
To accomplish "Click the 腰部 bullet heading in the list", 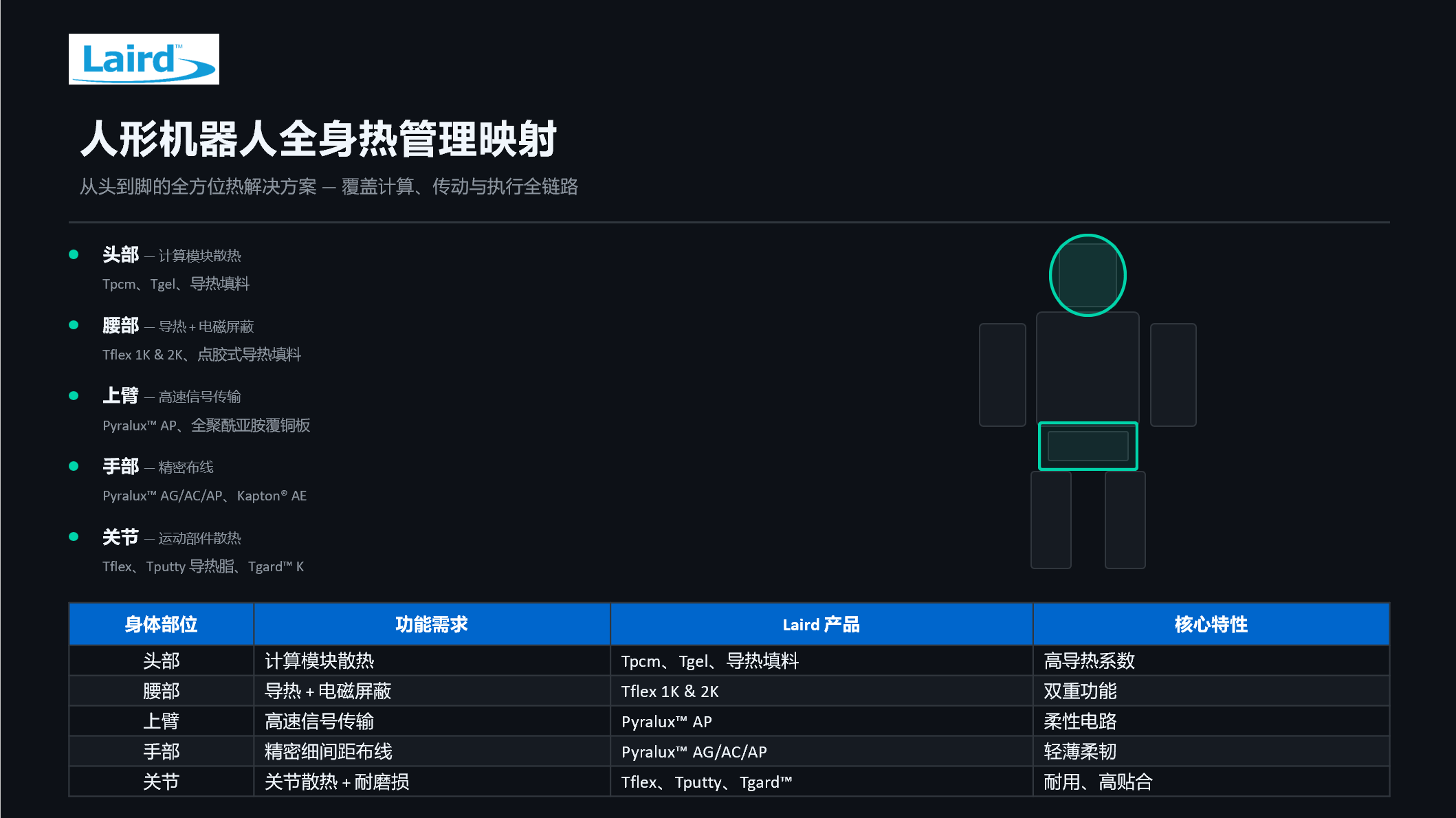I will coord(120,326).
